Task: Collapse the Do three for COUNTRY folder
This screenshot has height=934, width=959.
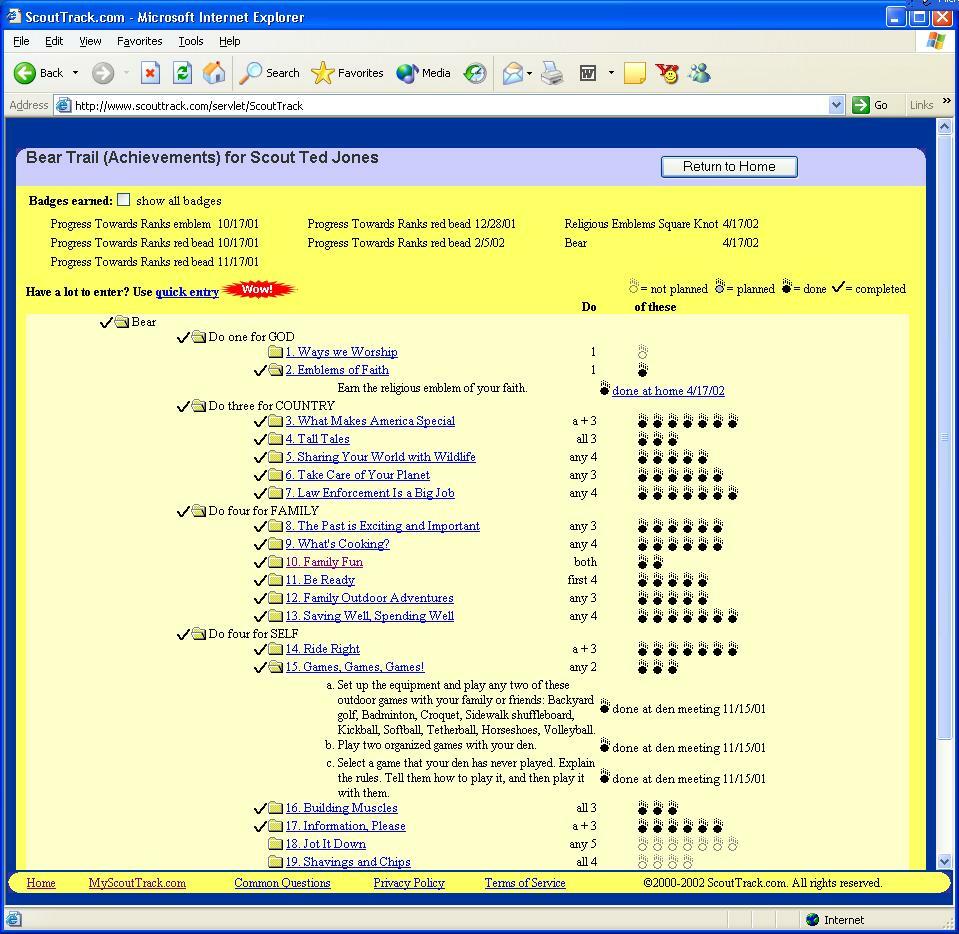Action: click(199, 406)
